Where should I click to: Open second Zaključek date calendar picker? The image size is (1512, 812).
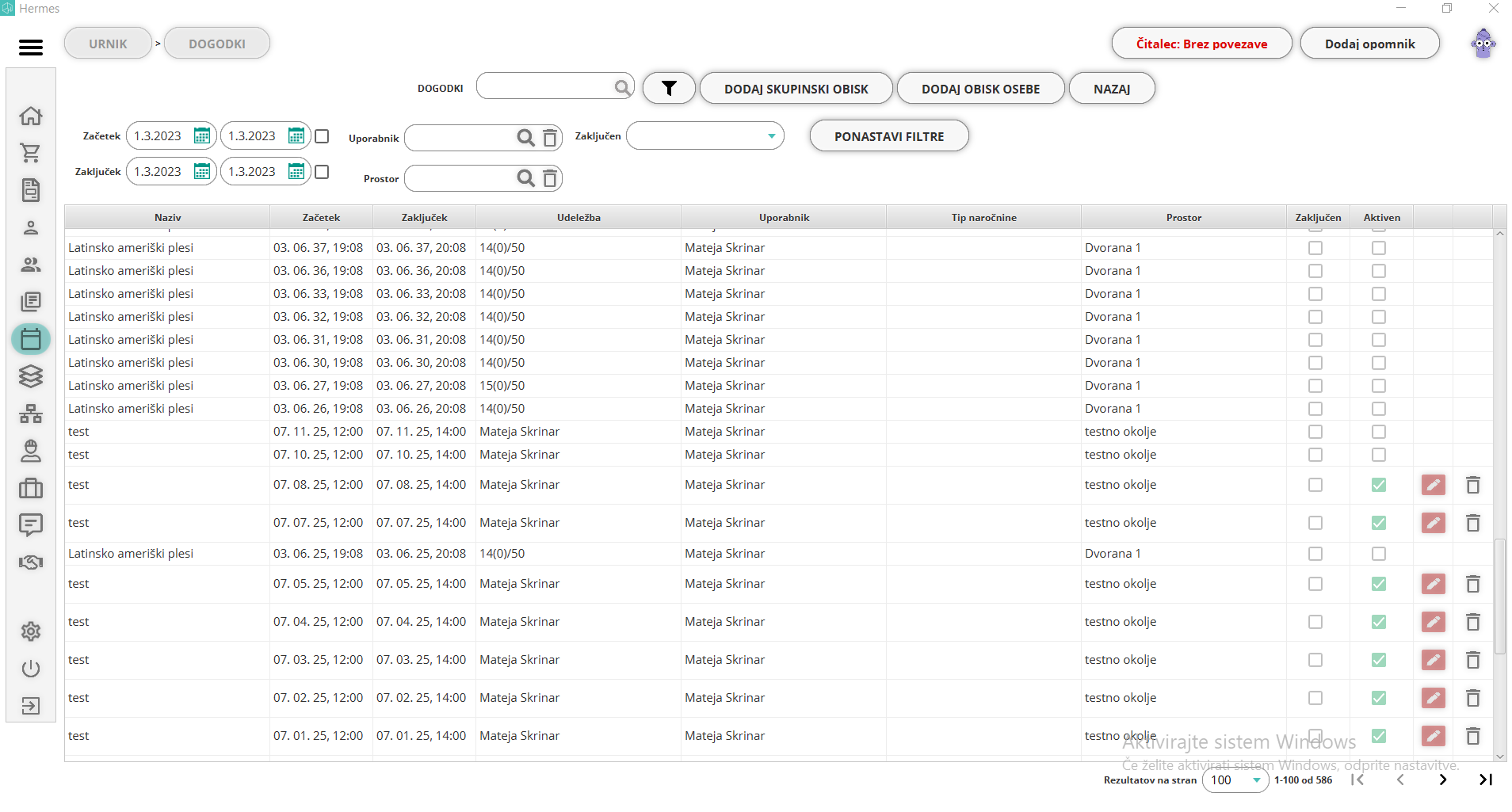(x=296, y=171)
